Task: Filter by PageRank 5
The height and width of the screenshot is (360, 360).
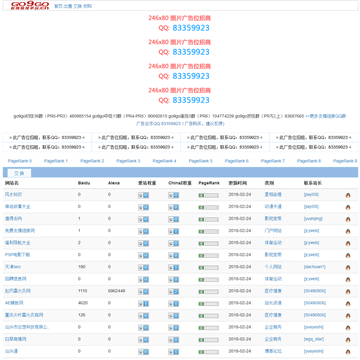Action: click(x=201, y=161)
